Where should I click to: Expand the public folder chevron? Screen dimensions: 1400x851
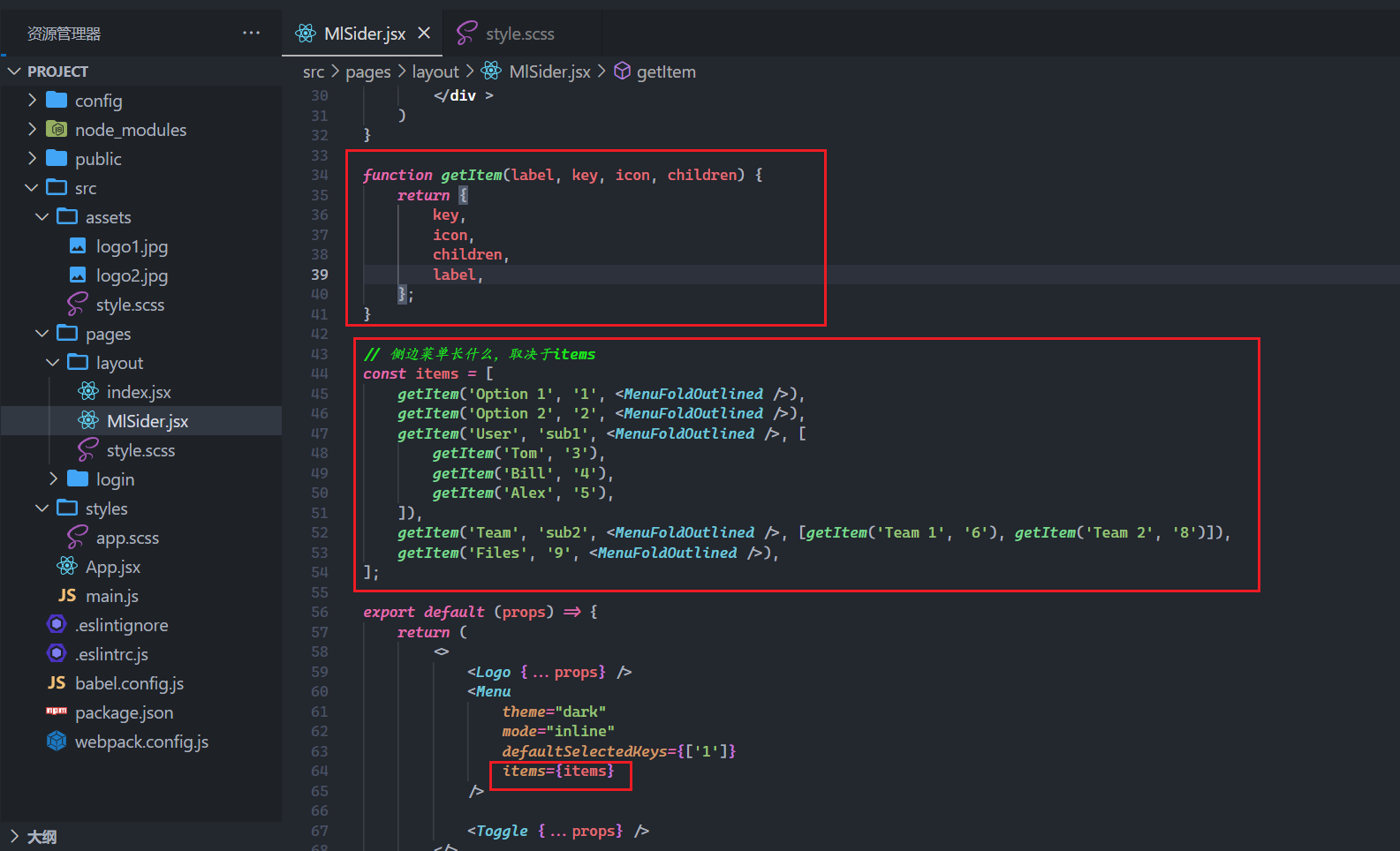coord(33,159)
